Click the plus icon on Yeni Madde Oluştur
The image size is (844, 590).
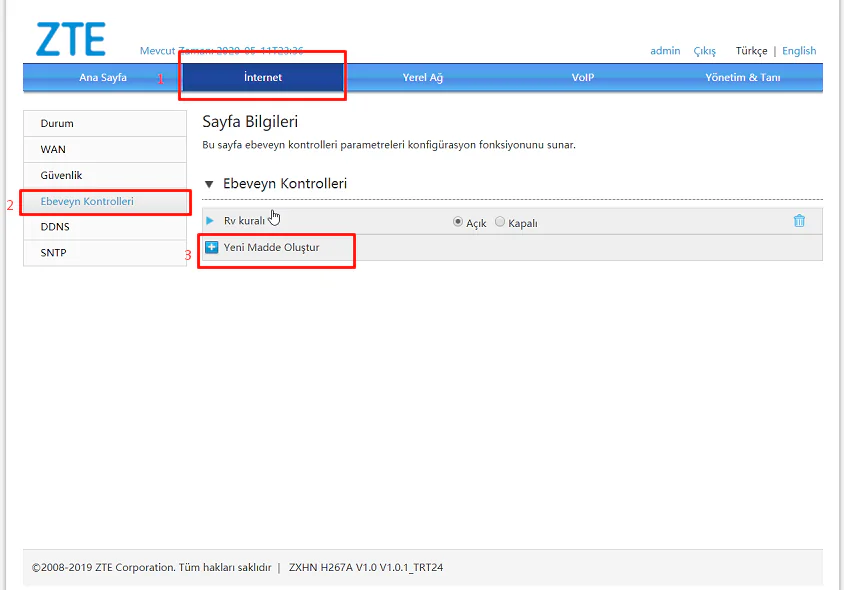[x=211, y=246]
